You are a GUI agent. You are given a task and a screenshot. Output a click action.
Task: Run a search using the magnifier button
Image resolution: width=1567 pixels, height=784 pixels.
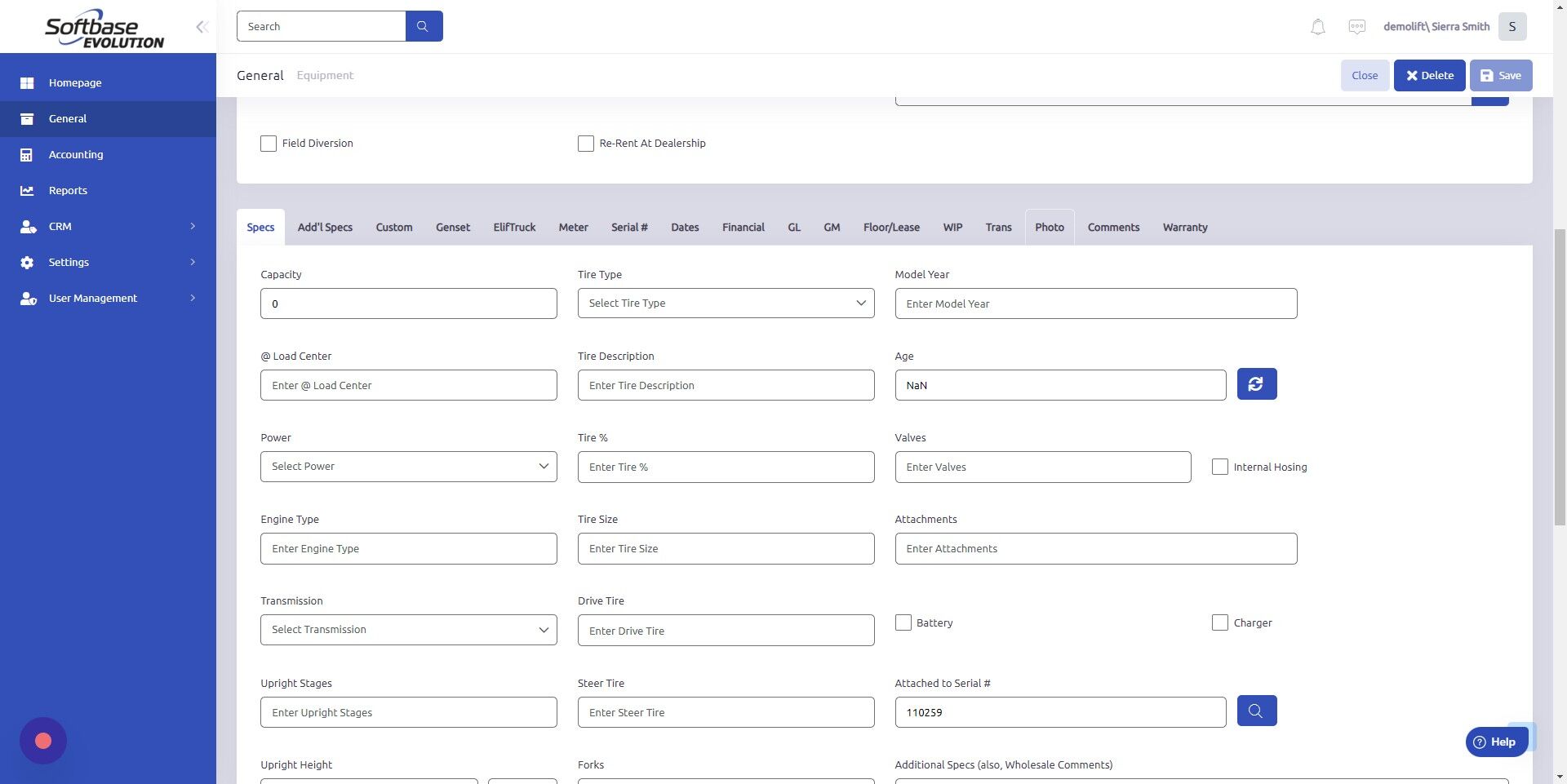(423, 25)
